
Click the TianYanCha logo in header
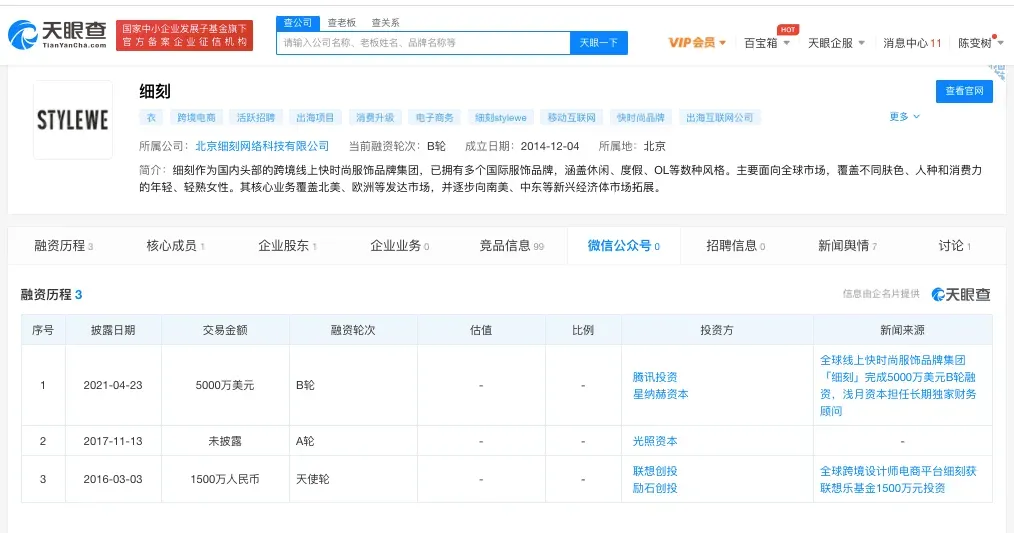57,34
